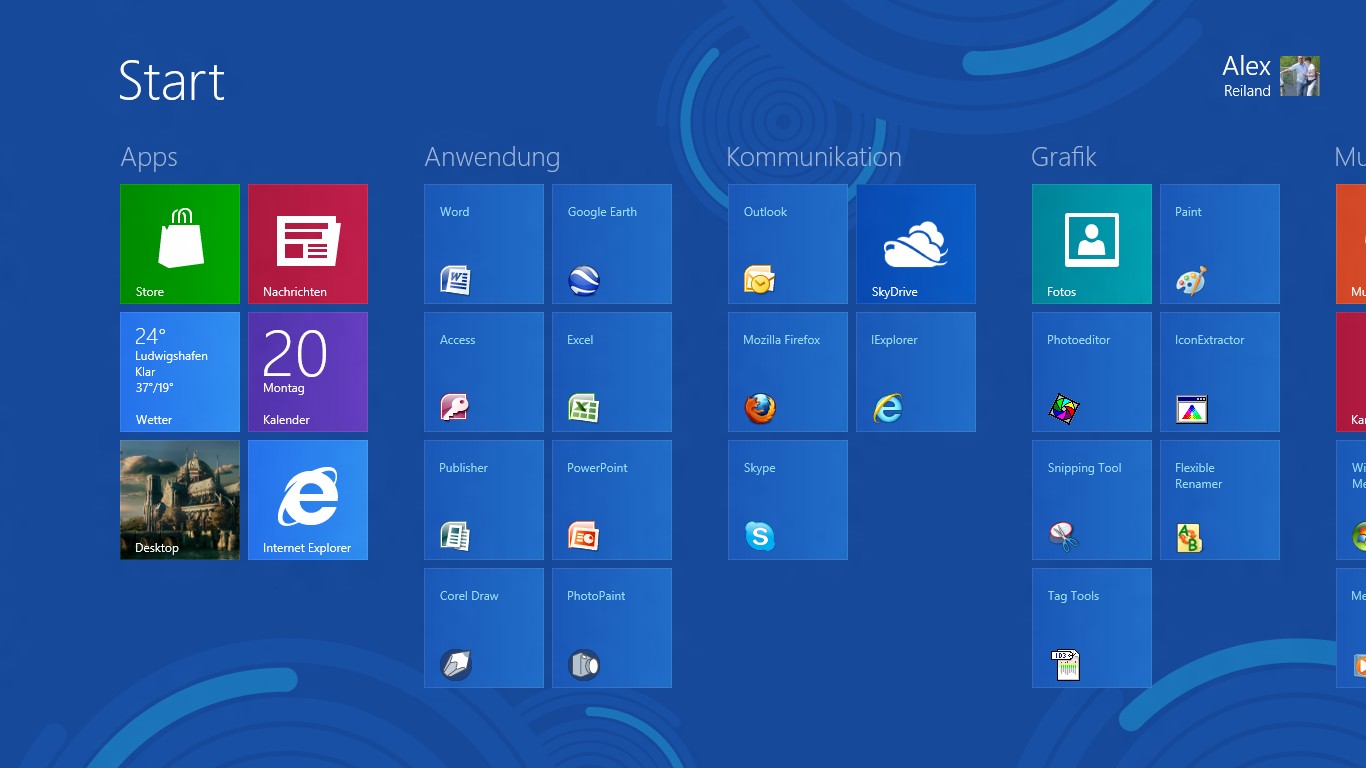Open the IExplorer tile in Kommunikation
This screenshot has height=768, width=1366.
(x=916, y=372)
